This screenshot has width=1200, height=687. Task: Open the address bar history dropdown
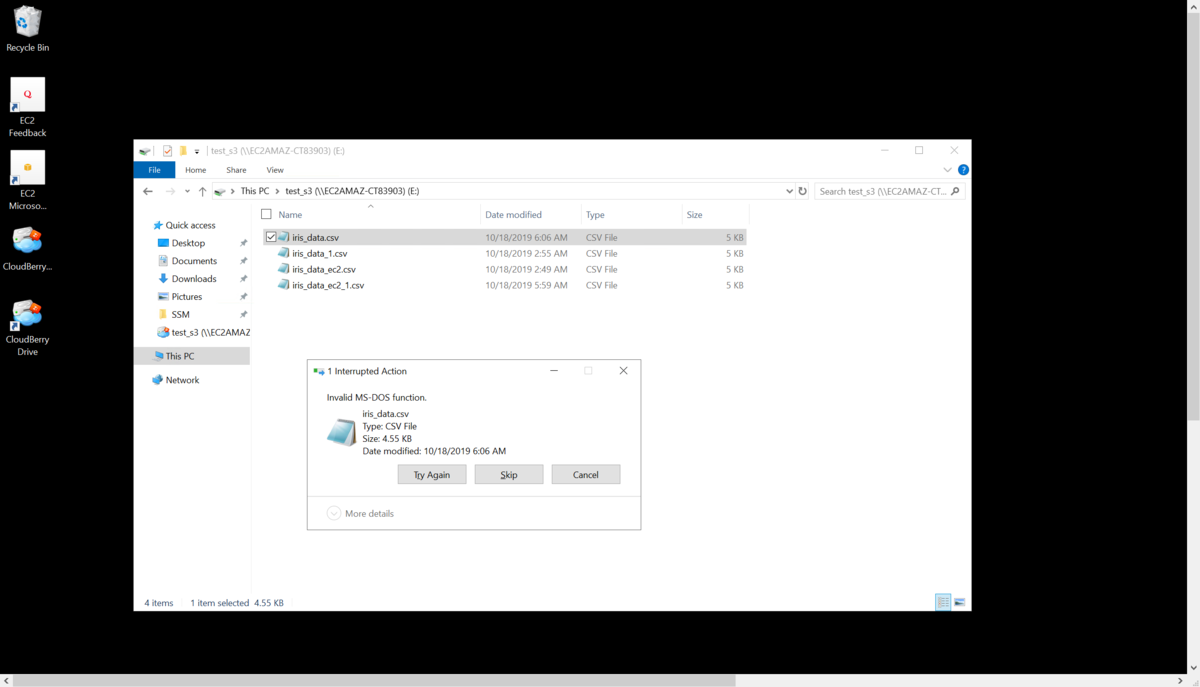tap(789, 191)
